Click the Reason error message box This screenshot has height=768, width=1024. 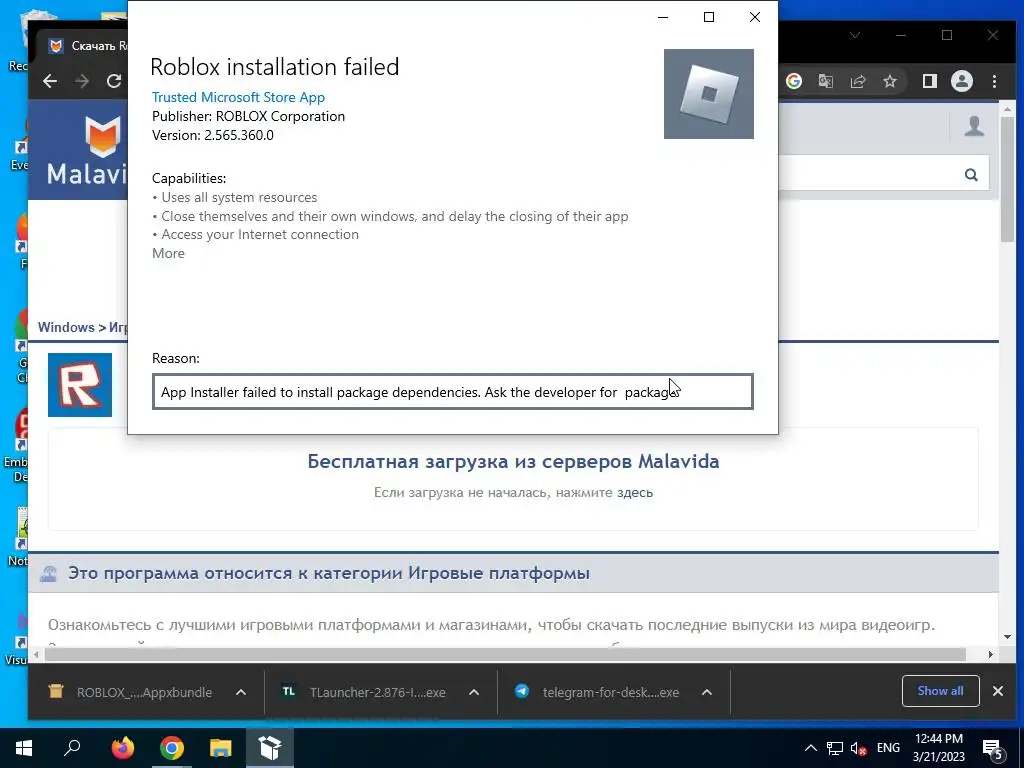pyautogui.click(x=453, y=392)
